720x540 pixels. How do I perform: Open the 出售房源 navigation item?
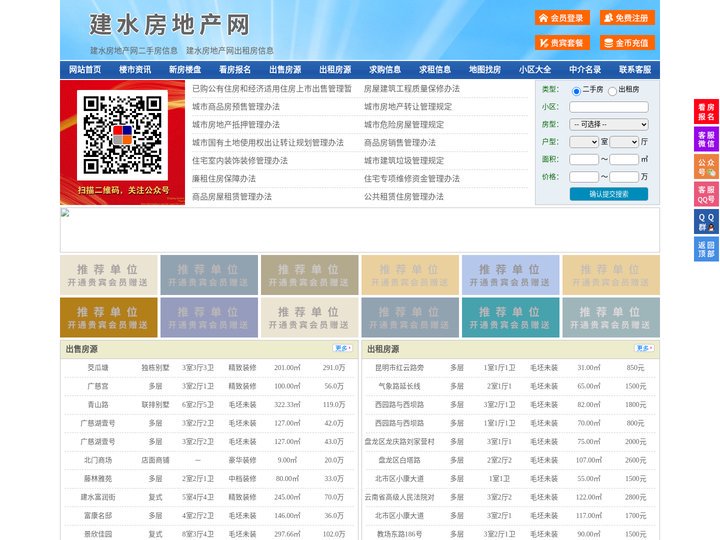285,70
